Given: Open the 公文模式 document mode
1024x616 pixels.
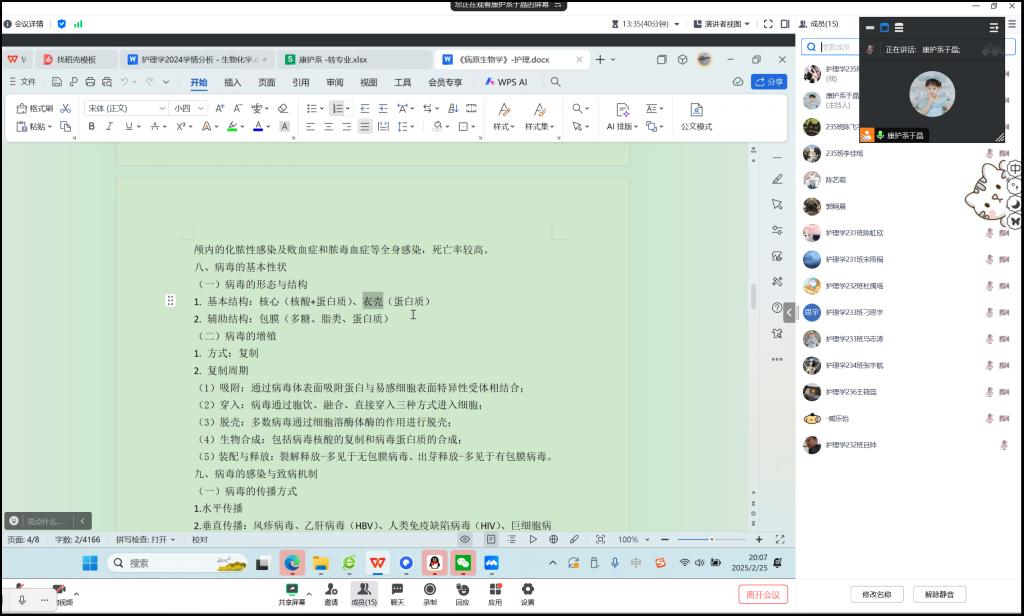Looking at the screenshot, I should click(696, 117).
